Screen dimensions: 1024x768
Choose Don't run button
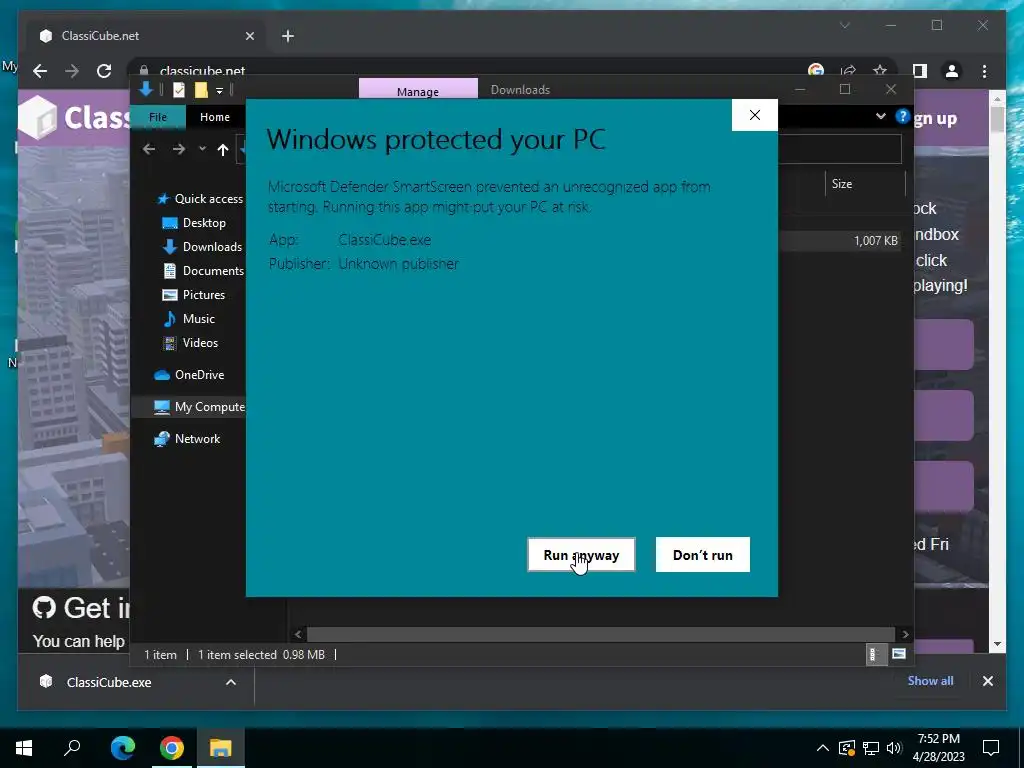(703, 554)
